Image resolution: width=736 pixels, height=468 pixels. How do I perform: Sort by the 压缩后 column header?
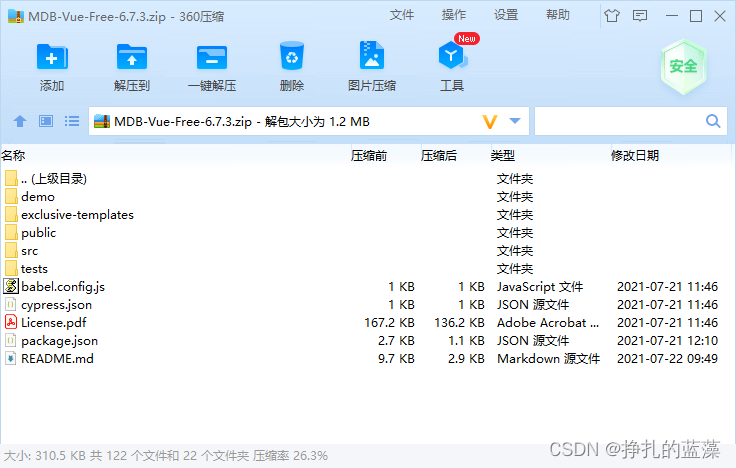click(x=439, y=155)
